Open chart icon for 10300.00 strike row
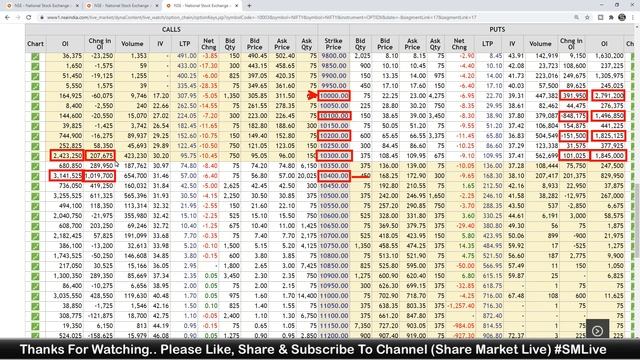Image resolution: width=640 pixels, height=360 pixels. coord(36,156)
